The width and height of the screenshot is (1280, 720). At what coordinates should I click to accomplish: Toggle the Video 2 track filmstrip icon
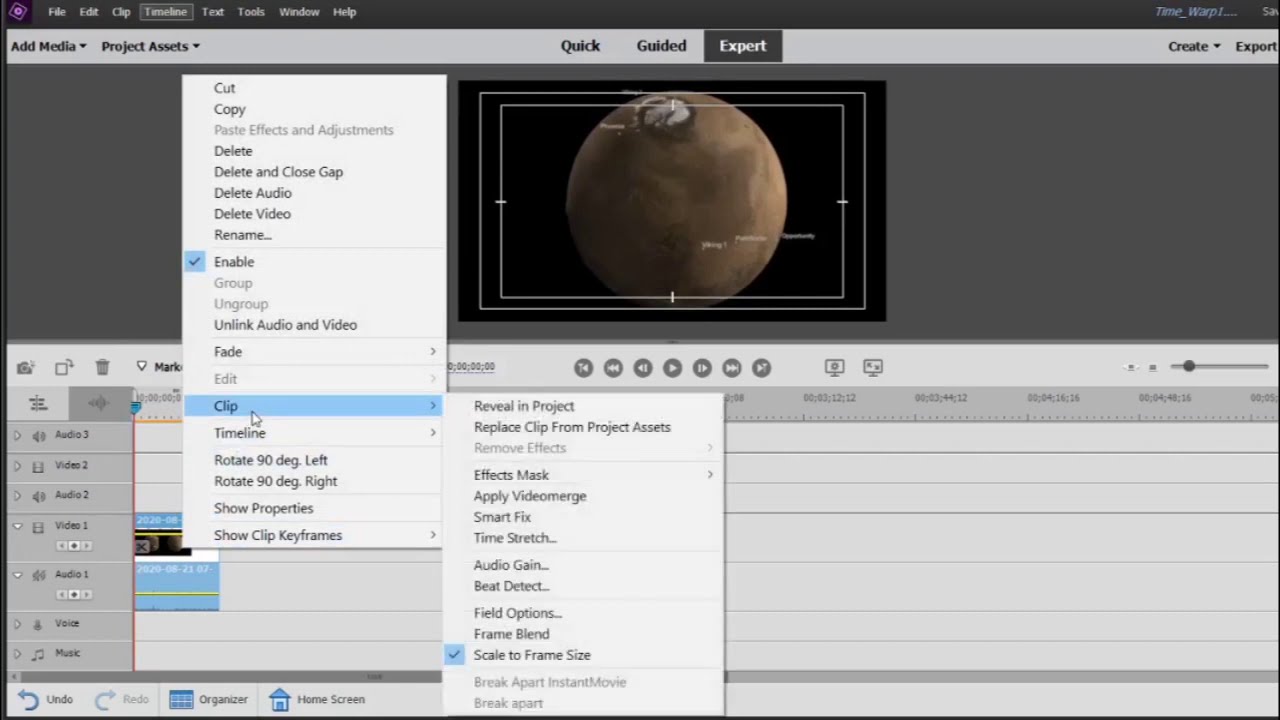tap(38, 466)
